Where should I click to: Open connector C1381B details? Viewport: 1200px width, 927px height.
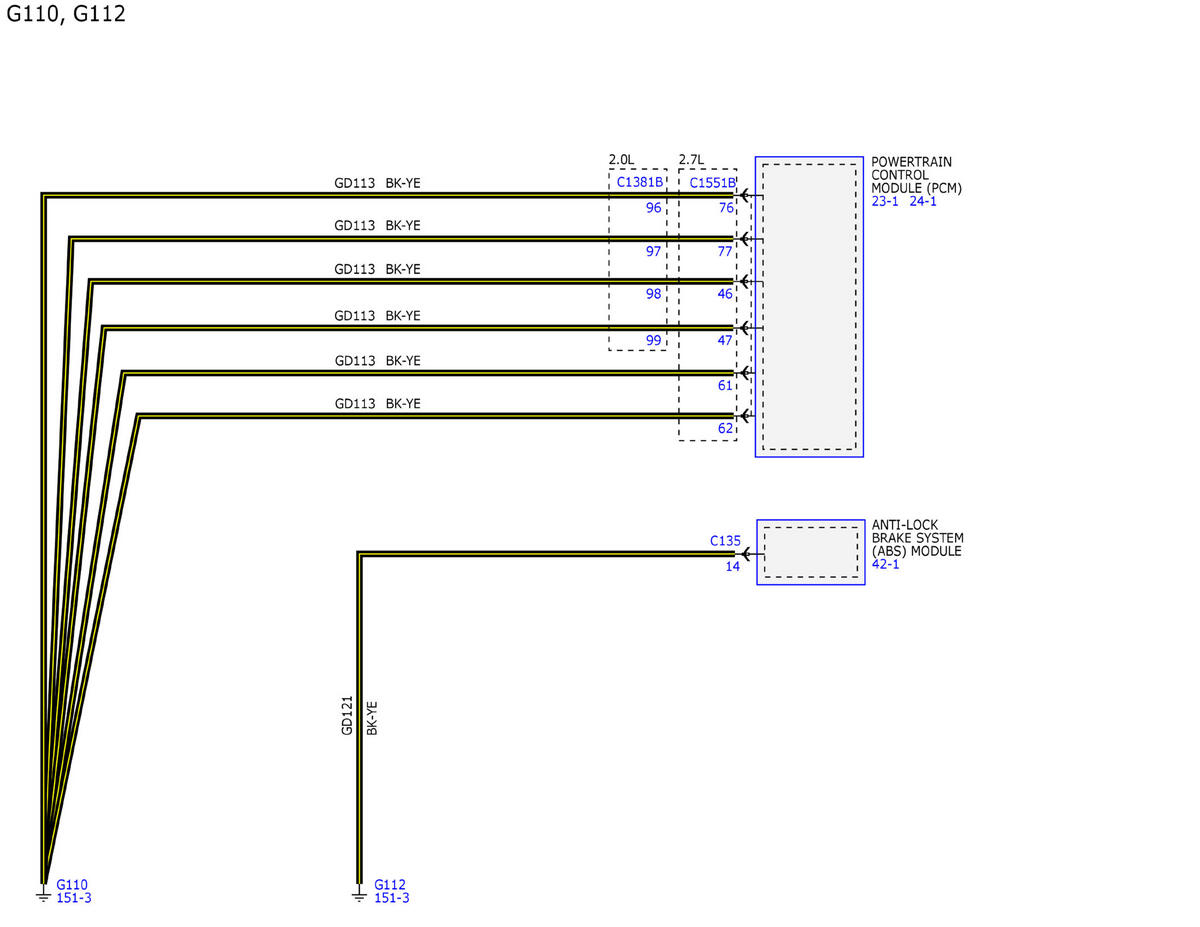coord(639,182)
